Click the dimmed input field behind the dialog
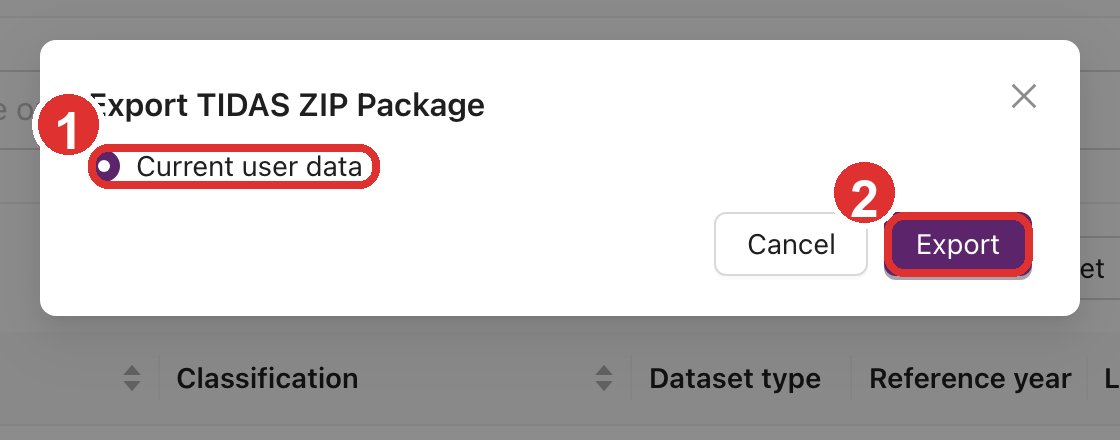Image resolution: width=1120 pixels, height=440 pixels. click(18, 110)
